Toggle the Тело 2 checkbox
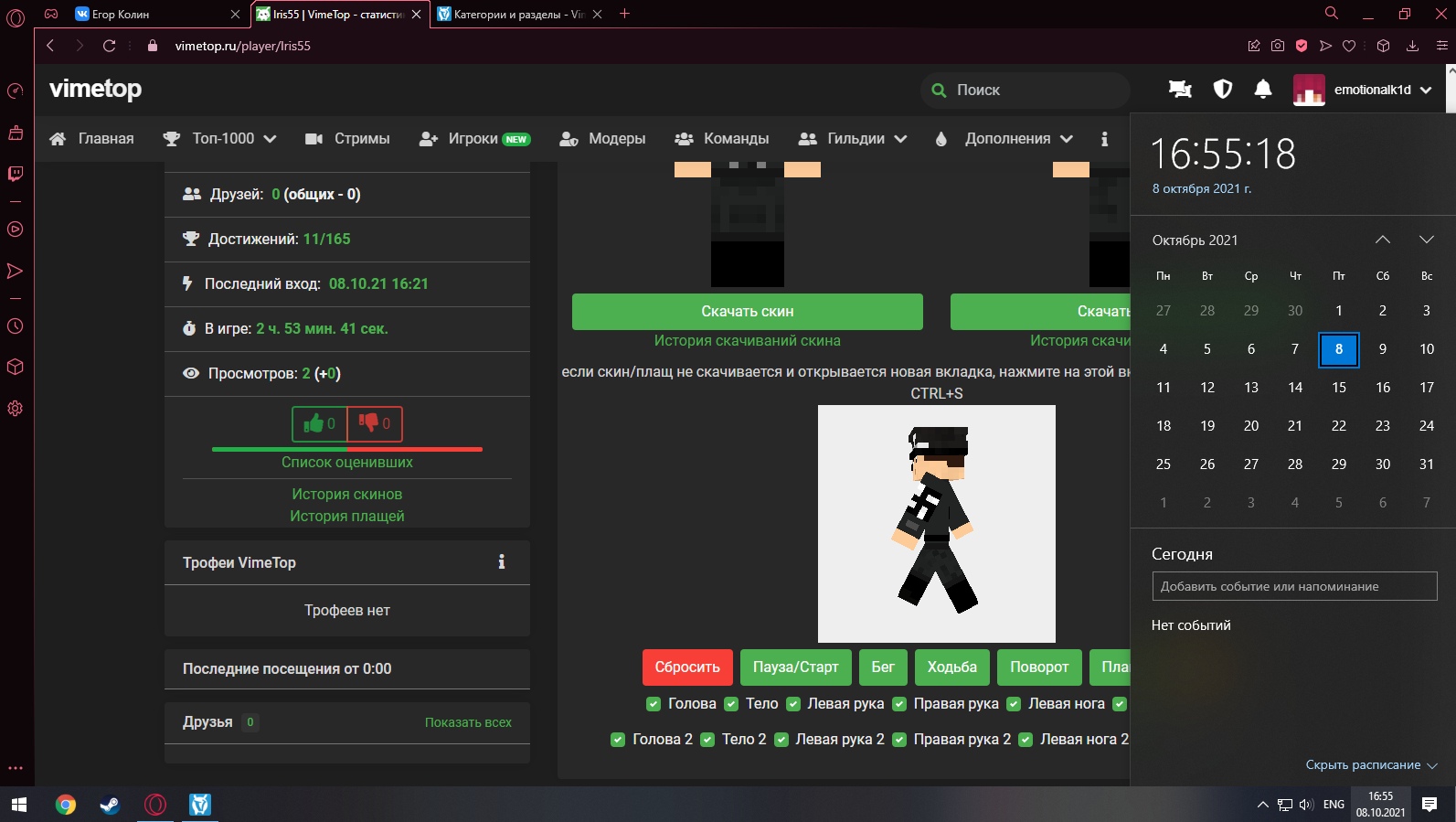 [707, 740]
